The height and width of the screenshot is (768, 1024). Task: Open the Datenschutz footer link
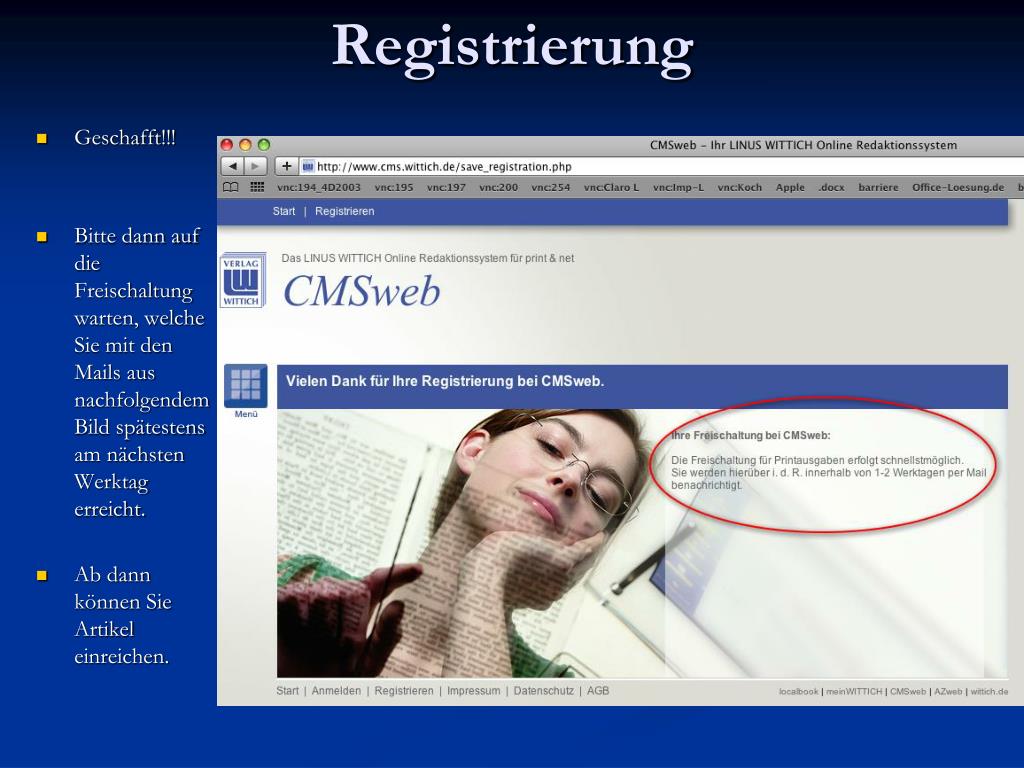[x=544, y=691]
